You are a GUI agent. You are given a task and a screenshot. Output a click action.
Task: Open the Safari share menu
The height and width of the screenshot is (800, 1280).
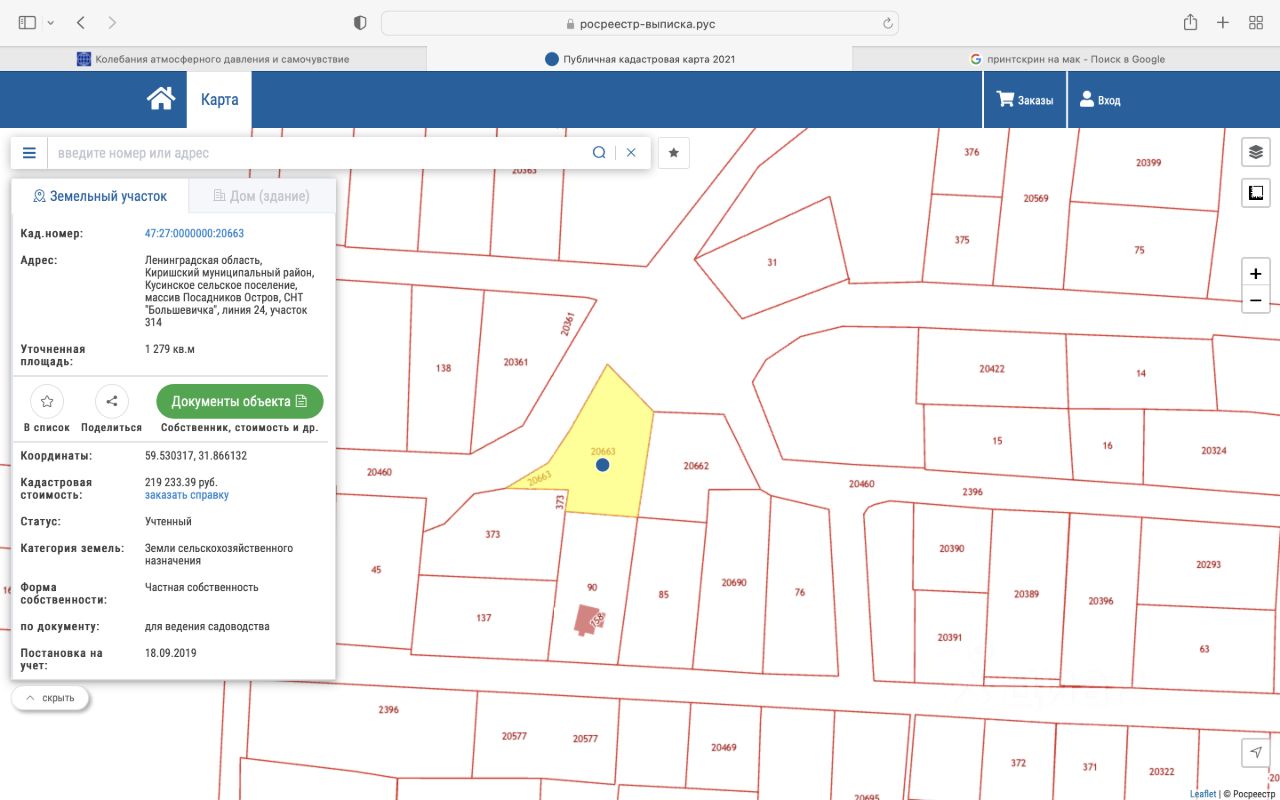[x=1190, y=22]
